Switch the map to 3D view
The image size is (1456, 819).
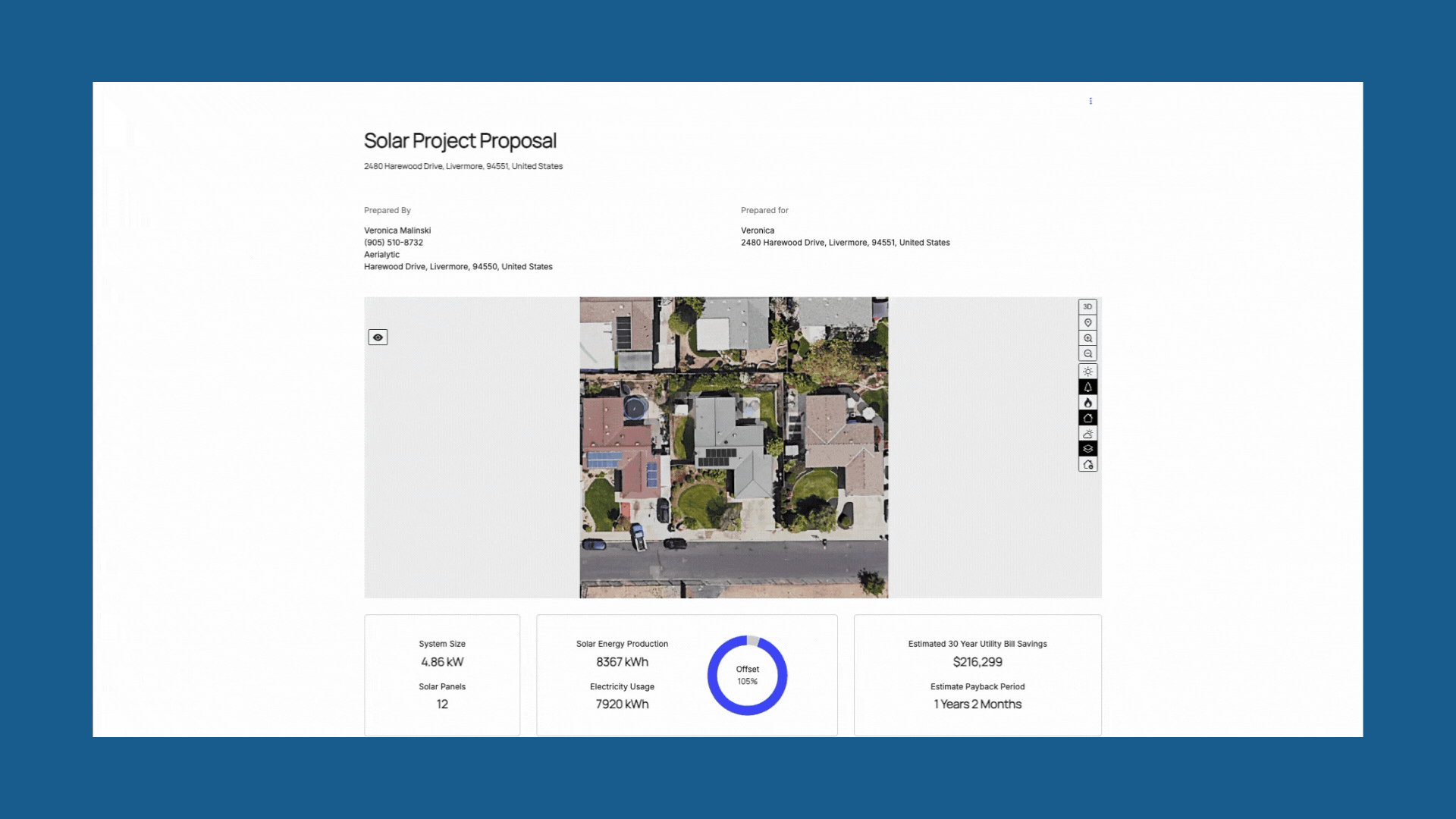(1087, 306)
